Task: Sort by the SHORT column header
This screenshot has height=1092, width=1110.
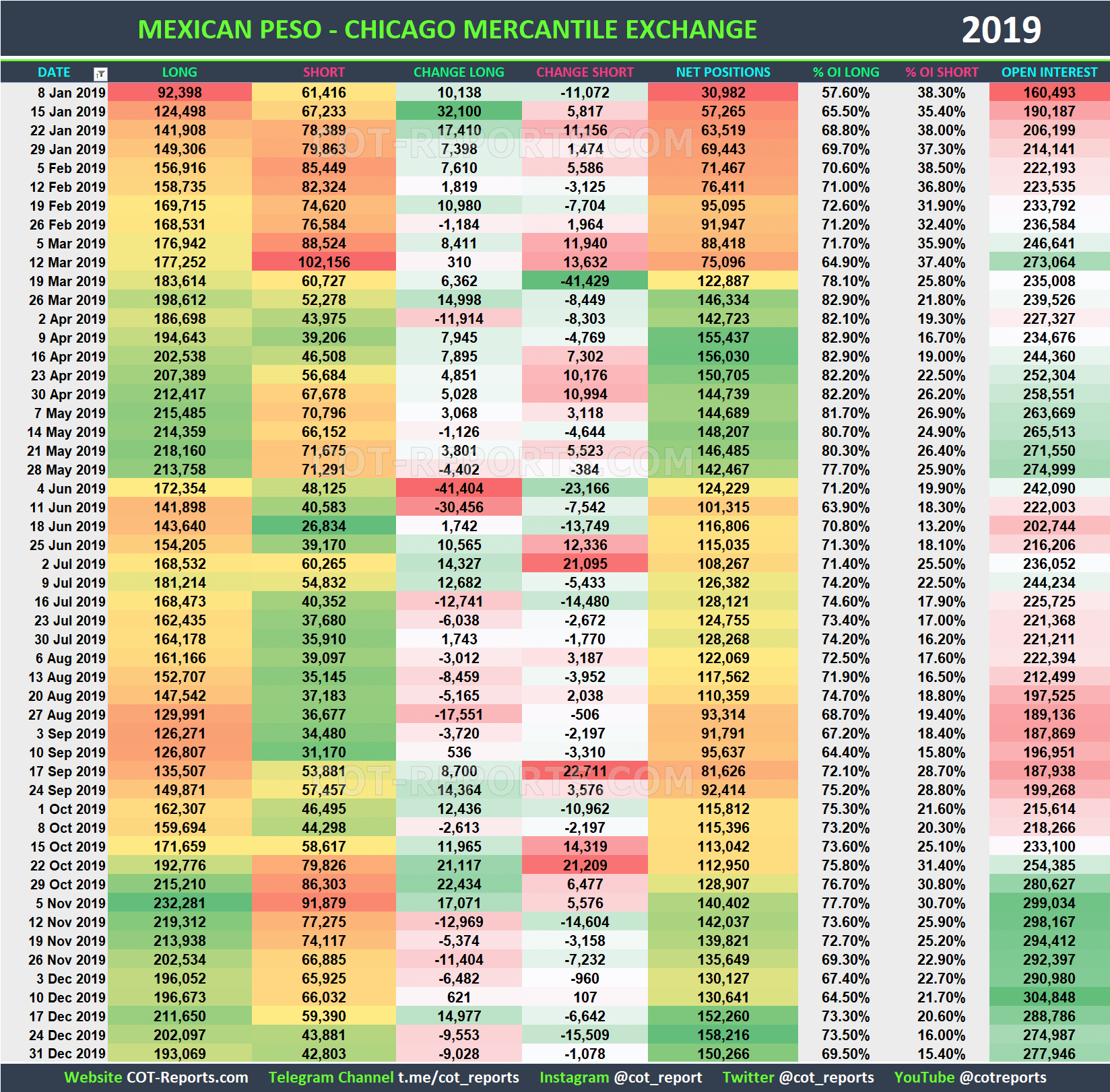Action: [x=324, y=72]
